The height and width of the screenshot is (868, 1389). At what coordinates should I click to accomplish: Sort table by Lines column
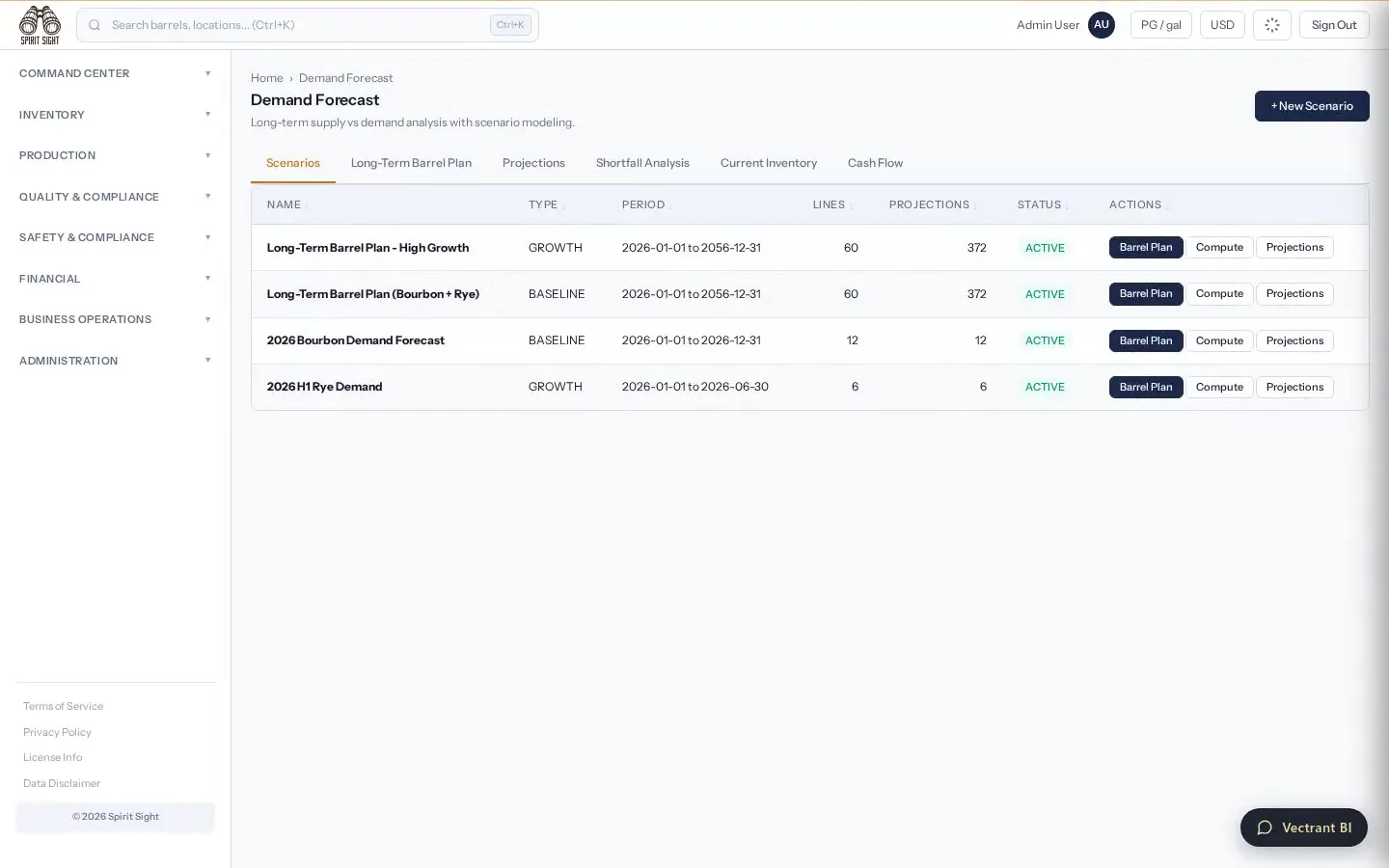[832, 204]
